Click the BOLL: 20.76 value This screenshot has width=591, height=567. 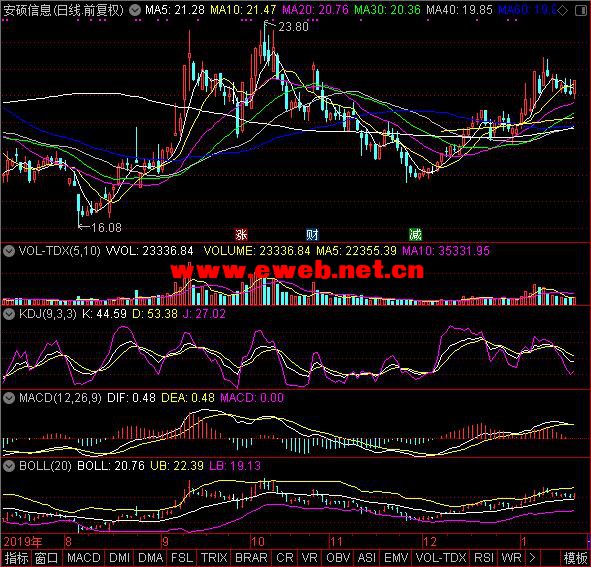coord(111,466)
